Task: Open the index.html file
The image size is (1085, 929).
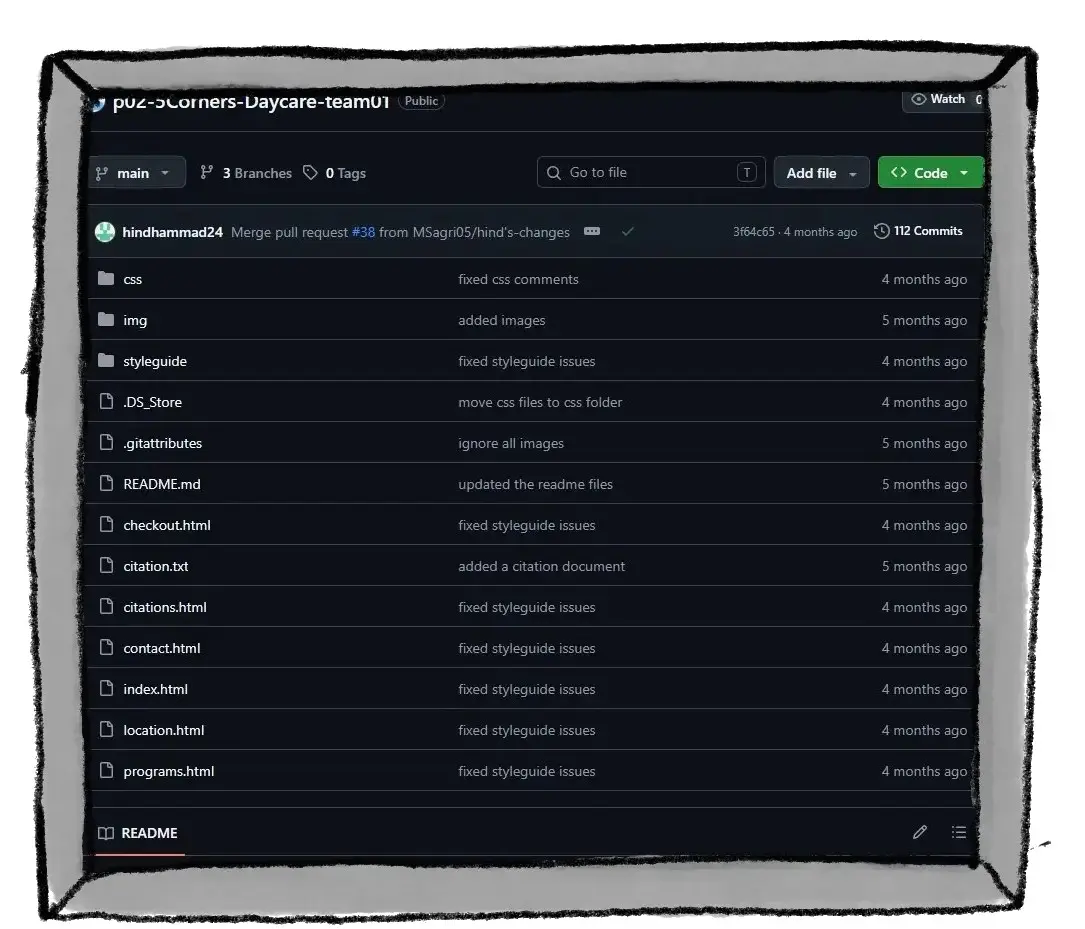Action: point(156,689)
